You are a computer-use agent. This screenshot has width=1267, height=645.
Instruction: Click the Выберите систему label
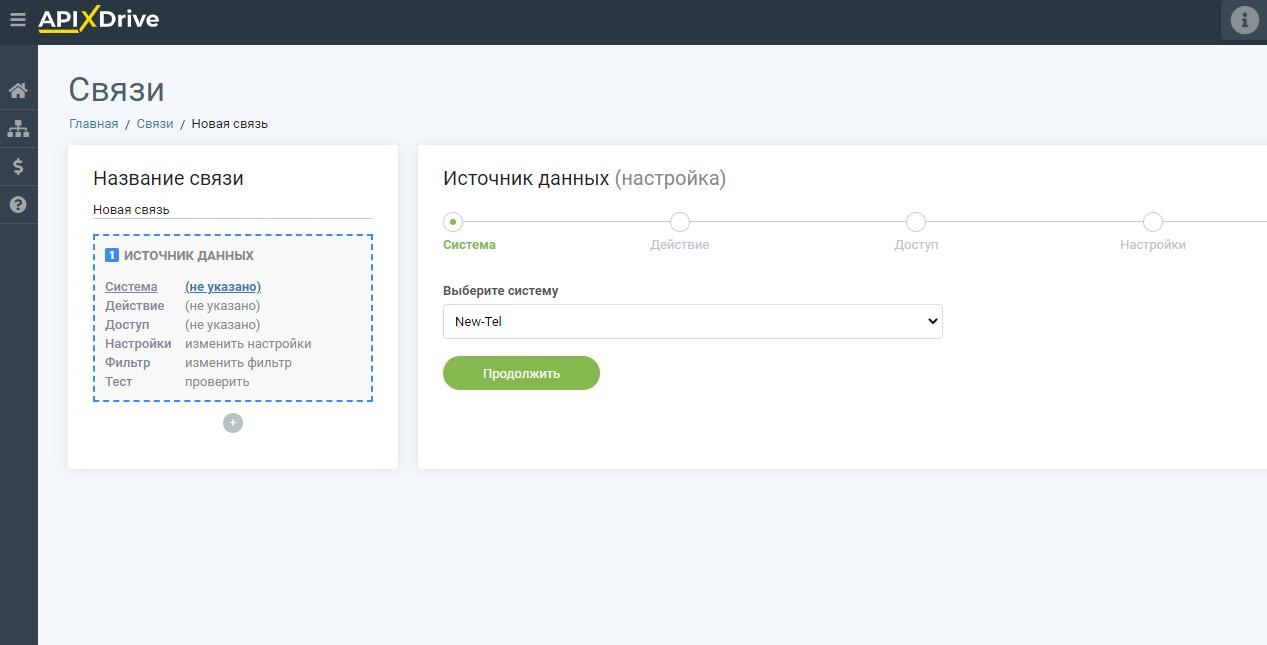click(501, 291)
